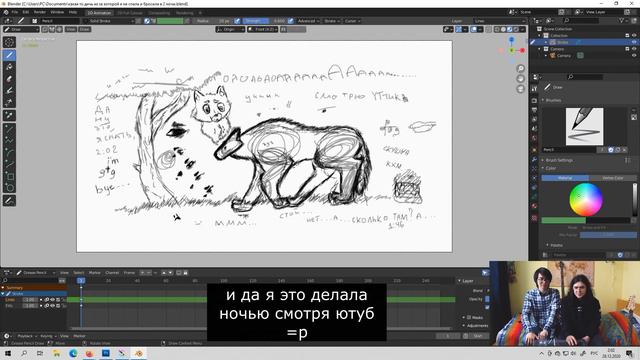Click the move view hand gizmo
This screenshot has width=640, height=360.
pos(520,79)
